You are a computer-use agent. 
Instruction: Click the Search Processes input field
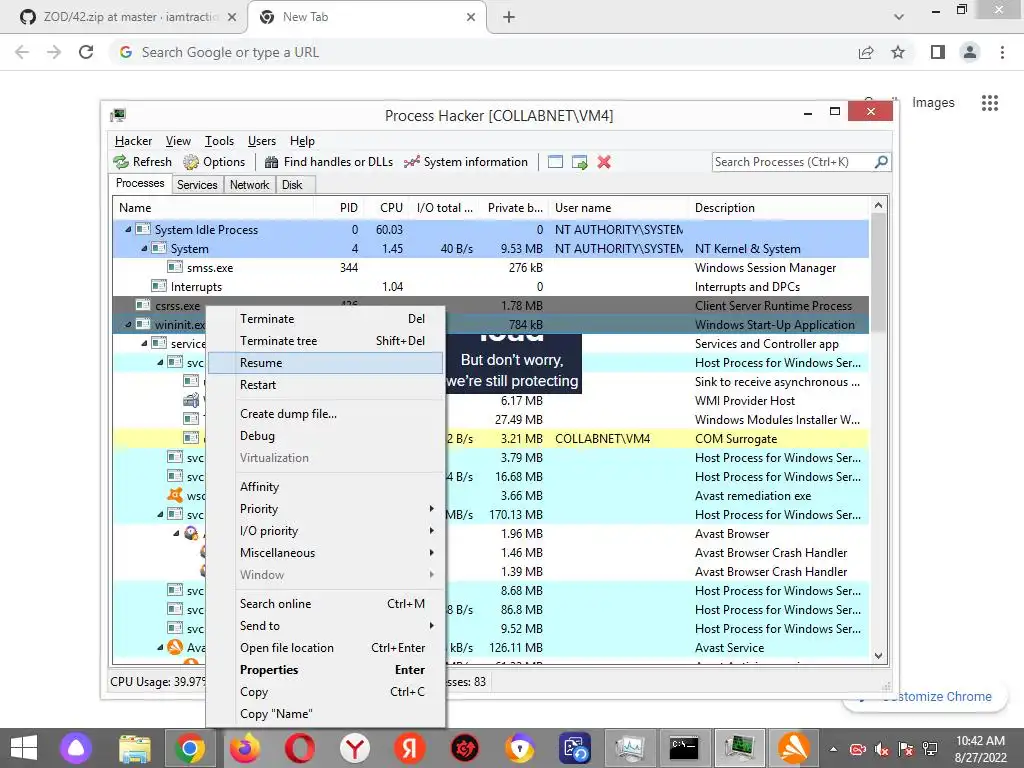point(793,162)
